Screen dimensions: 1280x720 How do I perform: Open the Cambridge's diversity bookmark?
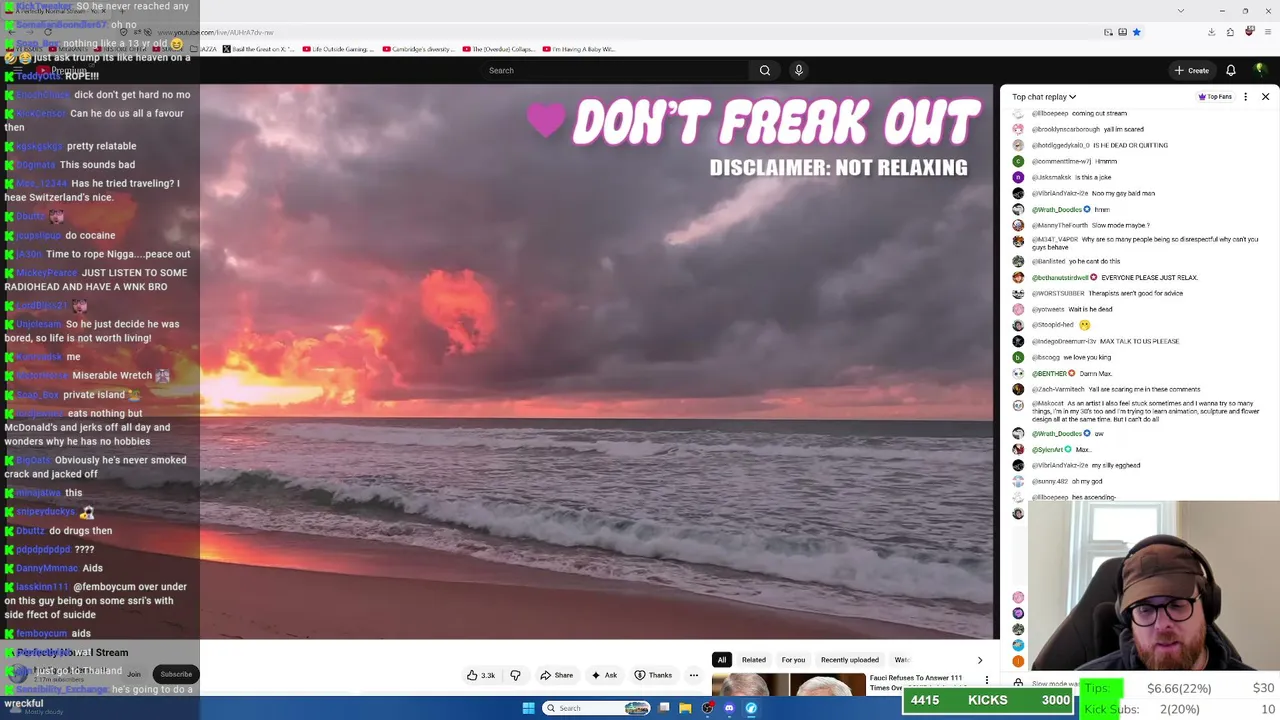tap(418, 49)
